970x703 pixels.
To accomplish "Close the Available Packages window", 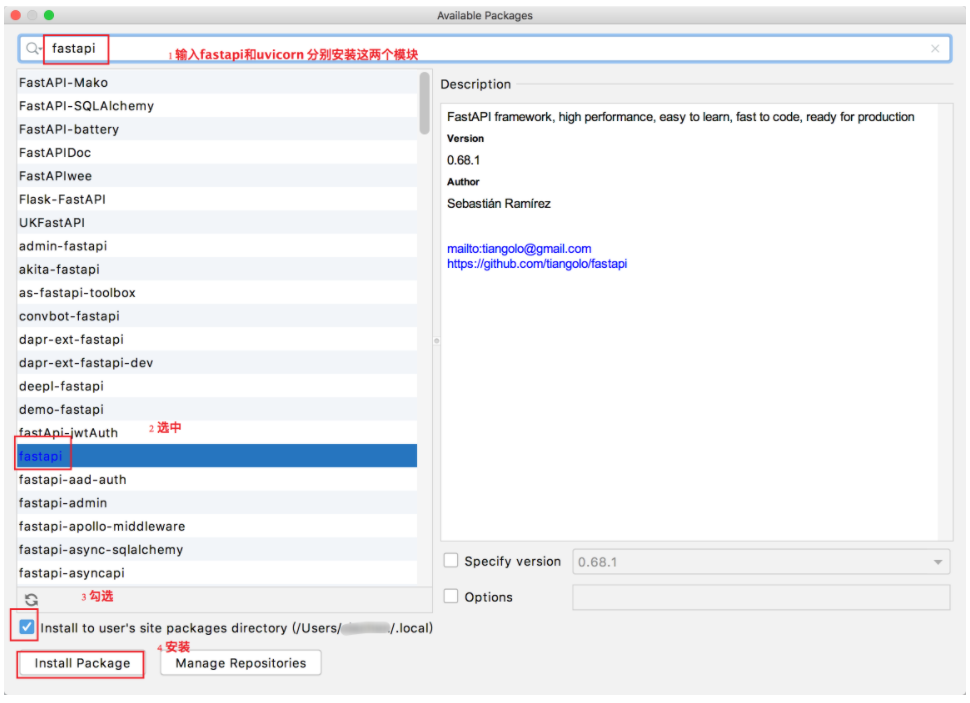I will pos(16,15).
